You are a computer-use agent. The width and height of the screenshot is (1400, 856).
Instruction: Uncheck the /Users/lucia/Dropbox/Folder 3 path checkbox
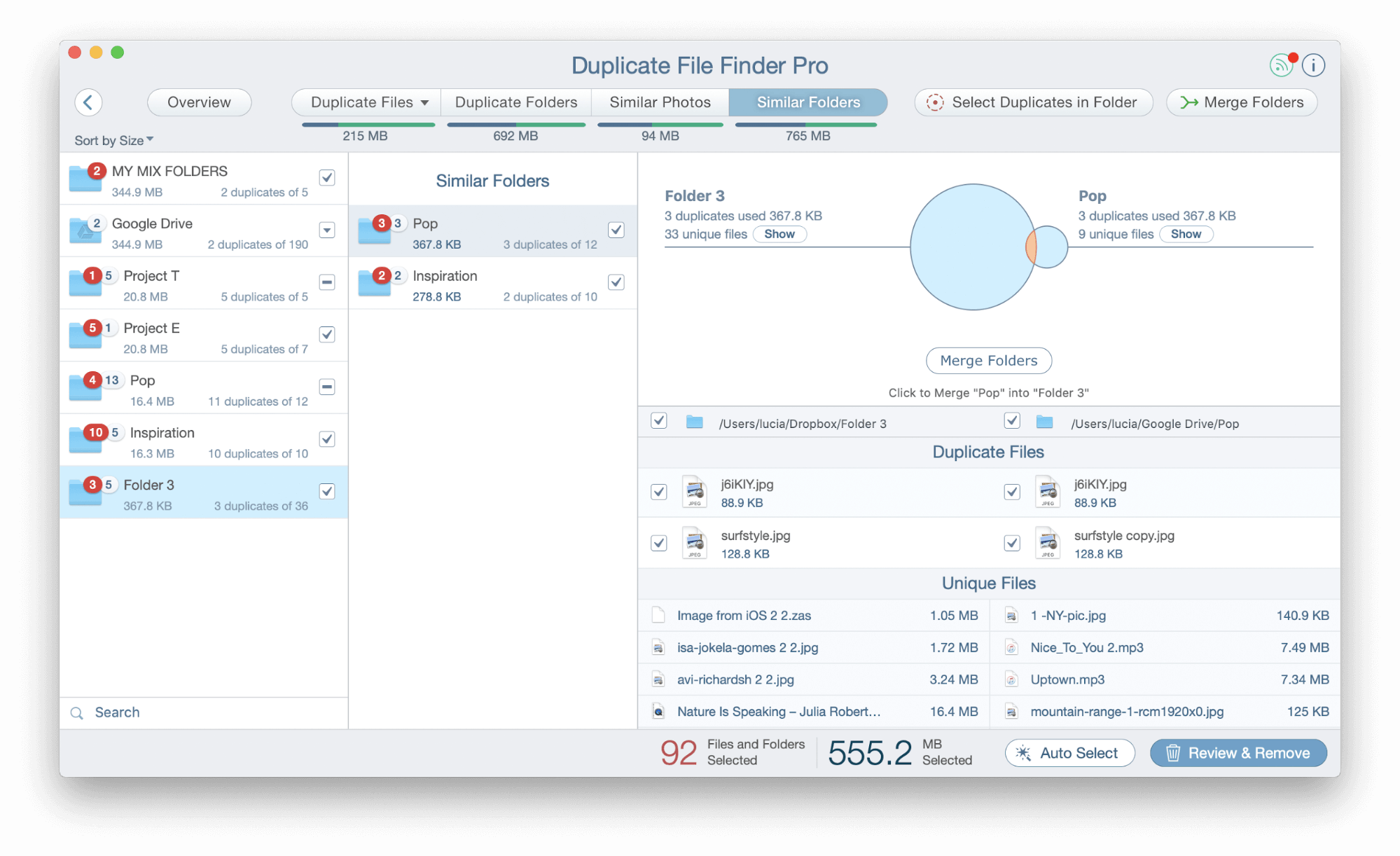(659, 421)
